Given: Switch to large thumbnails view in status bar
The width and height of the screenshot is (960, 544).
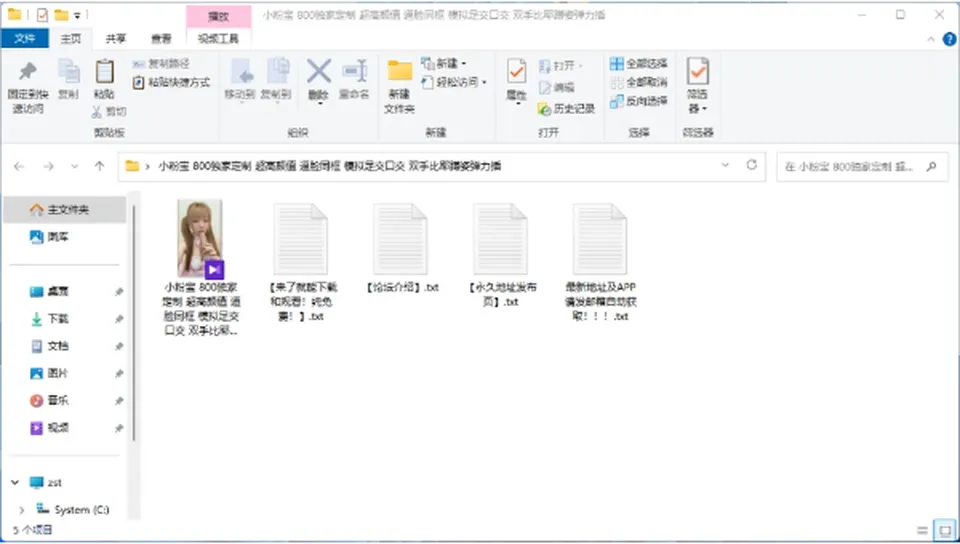Looking at the screenshot, I should [945, 530].
